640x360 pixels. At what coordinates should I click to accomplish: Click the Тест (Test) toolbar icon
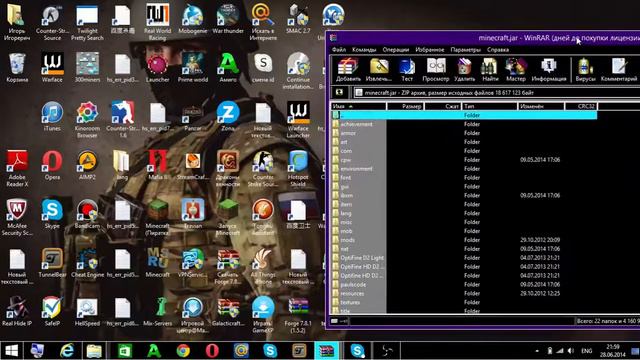[407, 69]
